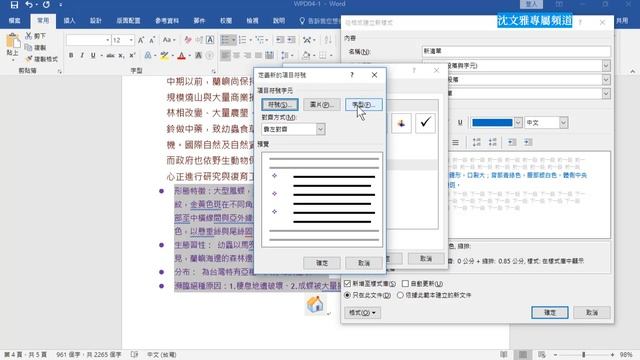Image resolution: width=640 pixels, height=360 pixels.
Task: Click the 符號 (Symbol) button
Action: click(280, 104)
